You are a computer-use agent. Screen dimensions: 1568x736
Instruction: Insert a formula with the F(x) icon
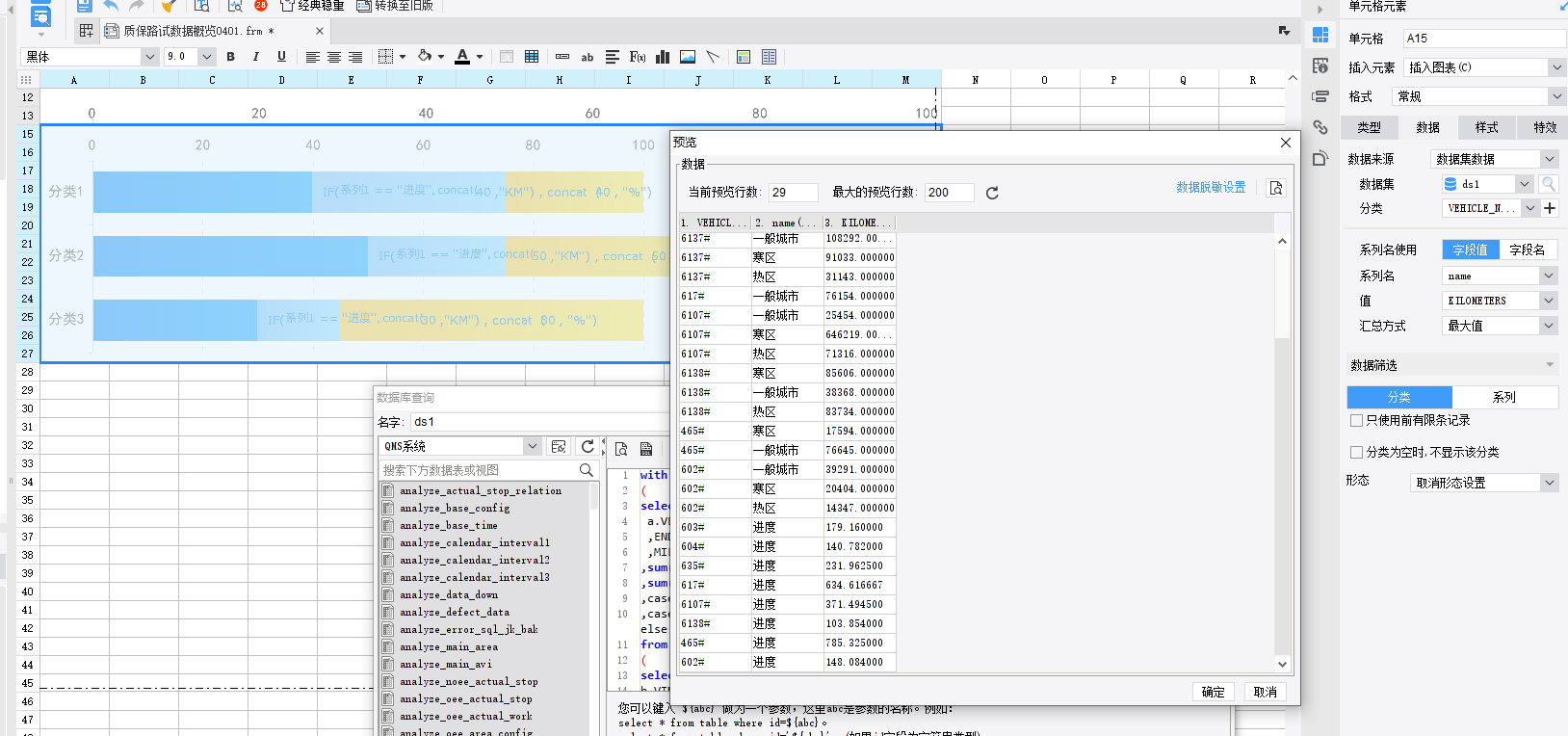pos(638,57)
